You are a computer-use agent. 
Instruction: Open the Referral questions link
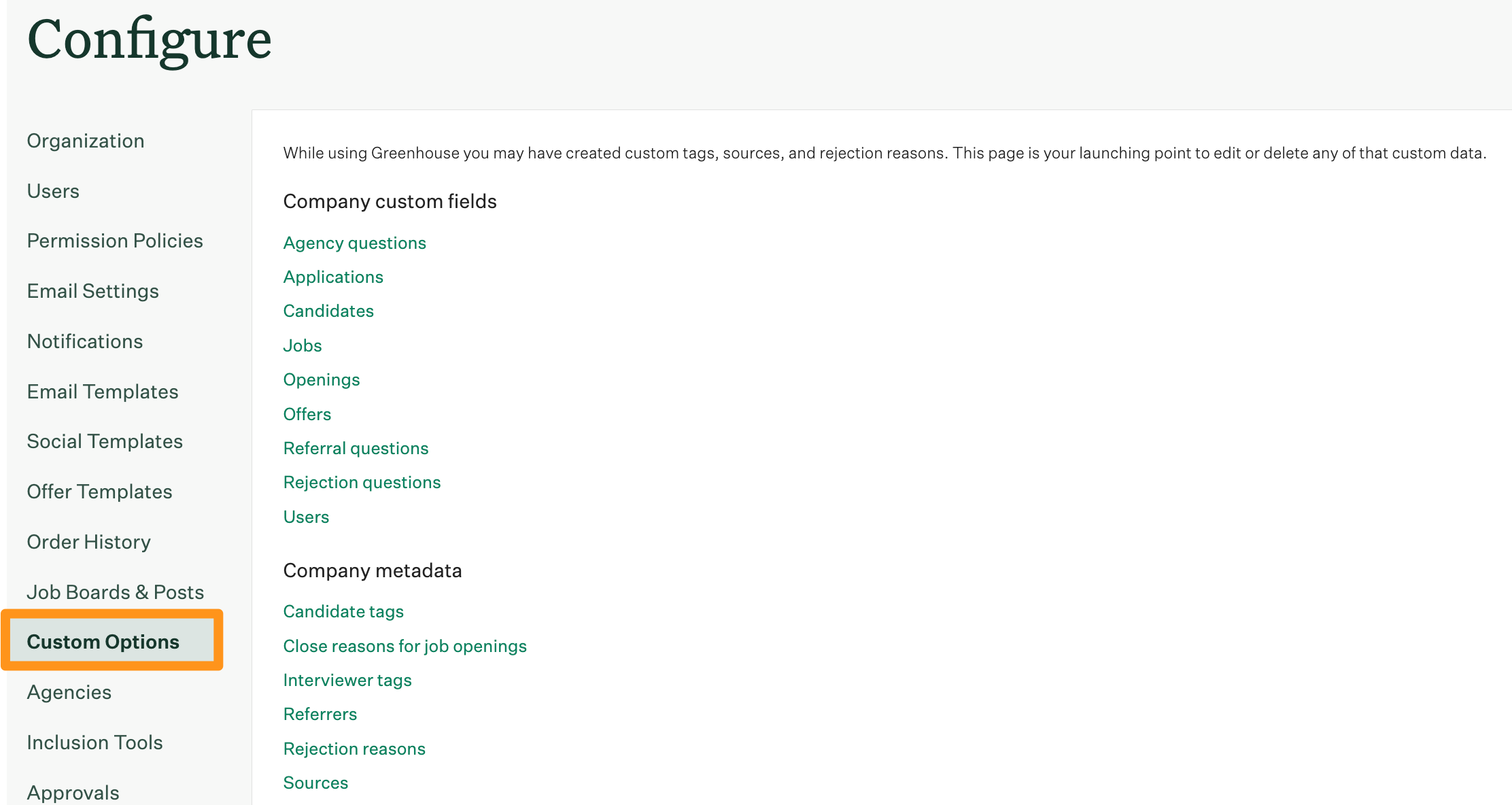(356, 448)
